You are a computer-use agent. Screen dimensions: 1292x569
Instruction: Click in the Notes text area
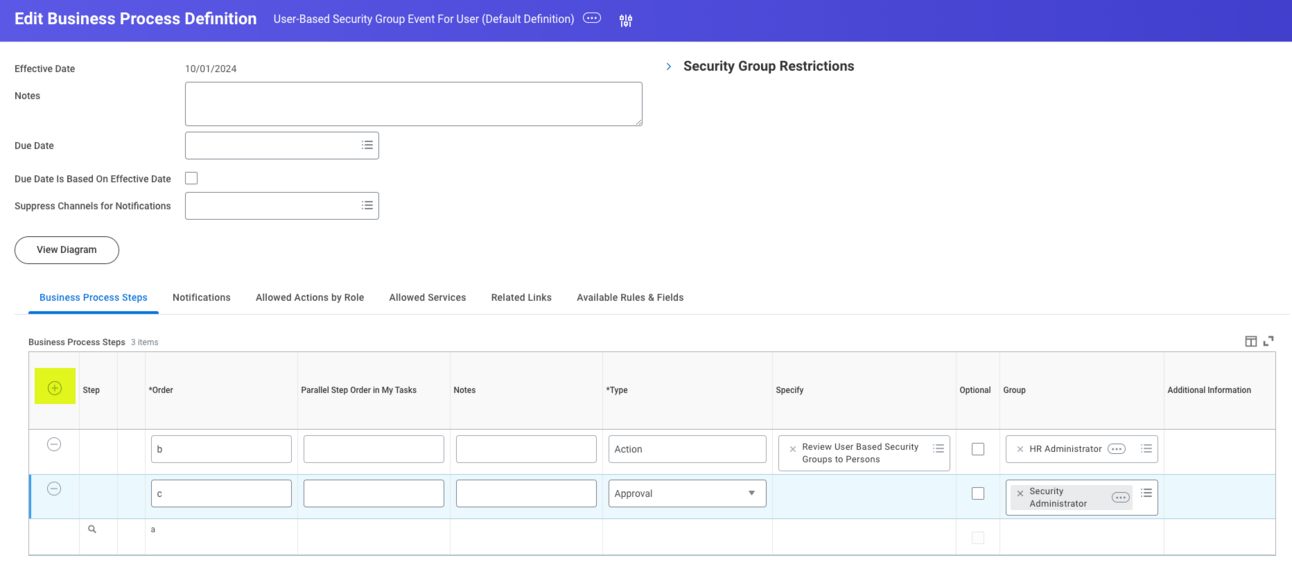pos(413,104)
